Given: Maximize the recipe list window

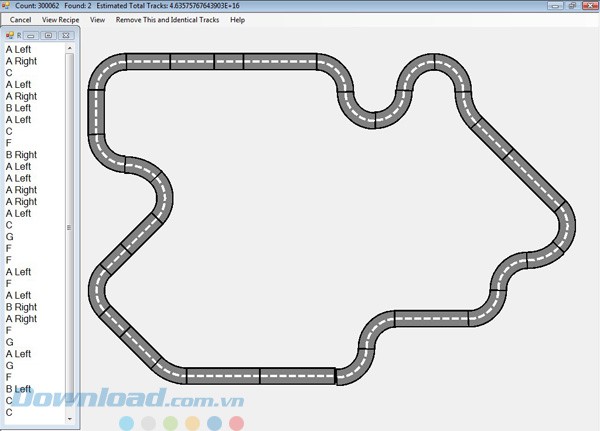Looking at the screenshot, I should pyautogui.click(x=47, y=35).
